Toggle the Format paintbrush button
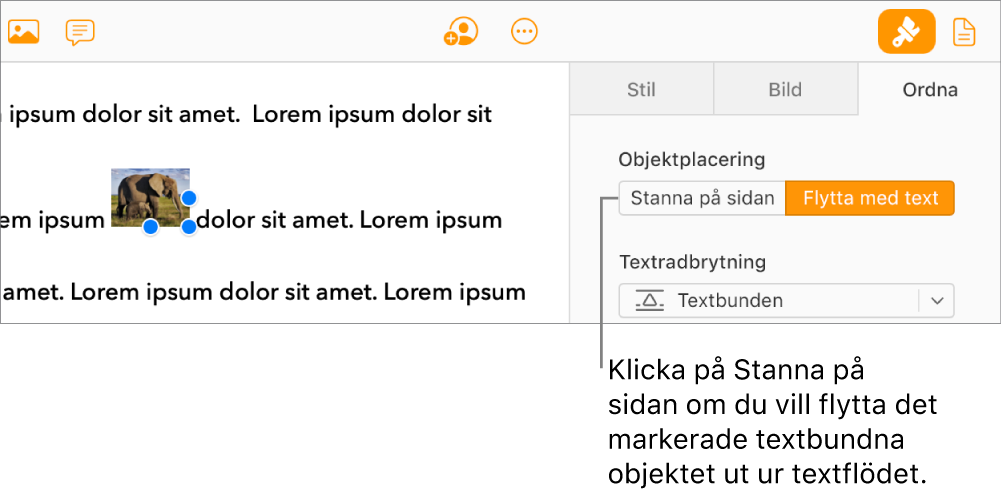Image resolution: width=1001 pixels, height=502 pixels. (x=907, y=31)
